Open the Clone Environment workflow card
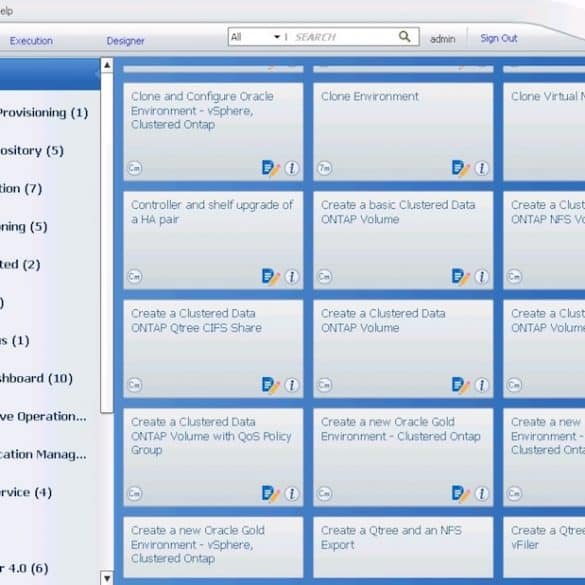585x585 pixels. click(x=403, y=132)
